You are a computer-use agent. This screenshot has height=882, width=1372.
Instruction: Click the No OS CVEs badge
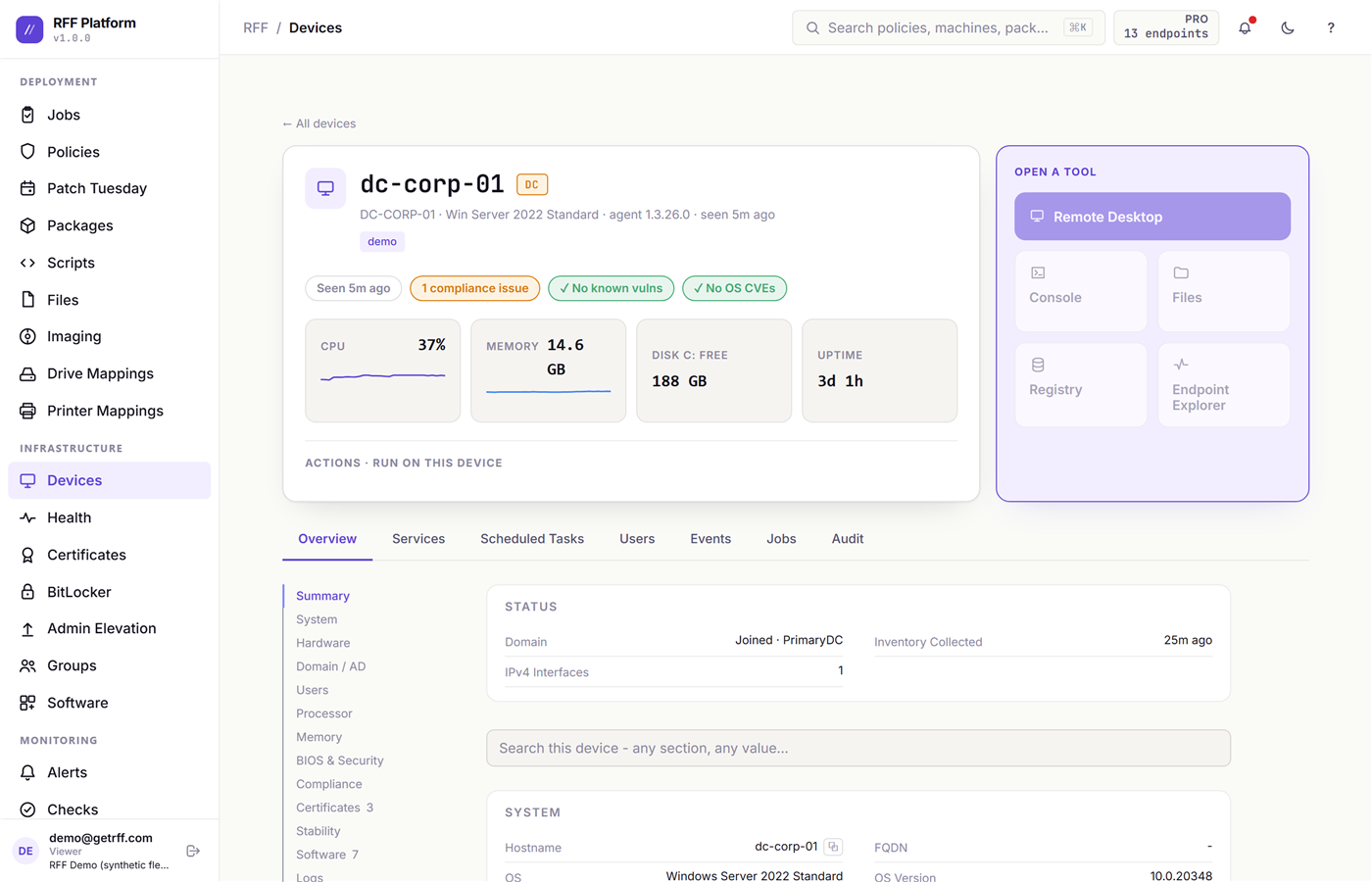coord(735,288)
